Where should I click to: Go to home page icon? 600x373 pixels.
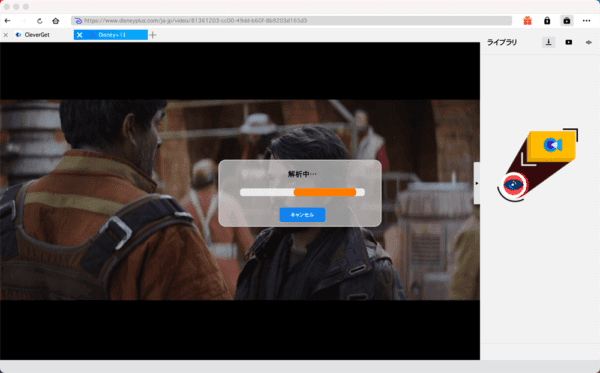[56, 21]
